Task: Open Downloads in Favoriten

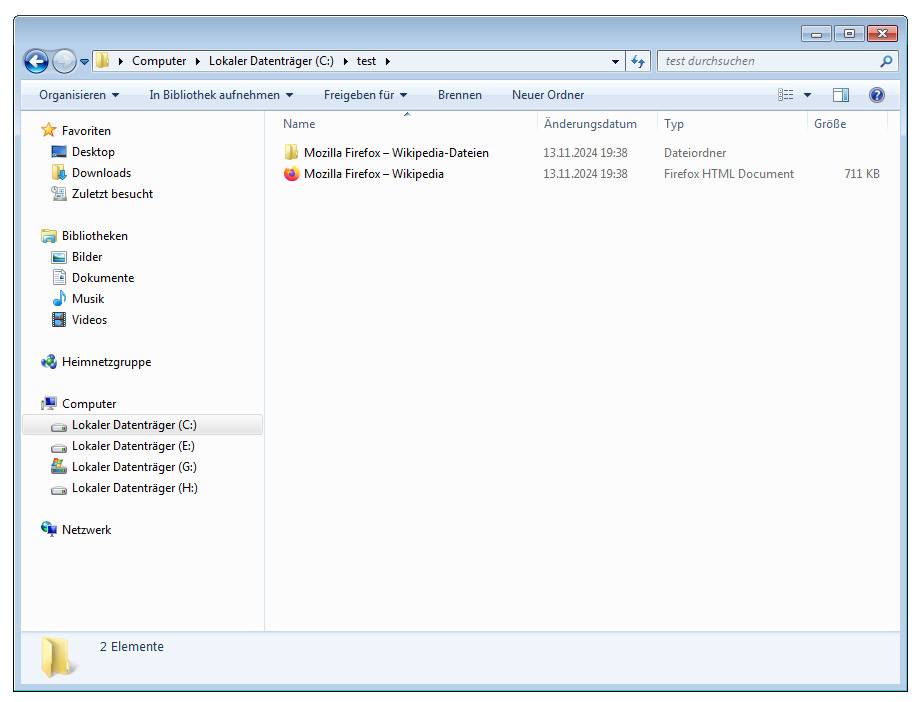Action: pyautogui.click(x=100, y=173)
